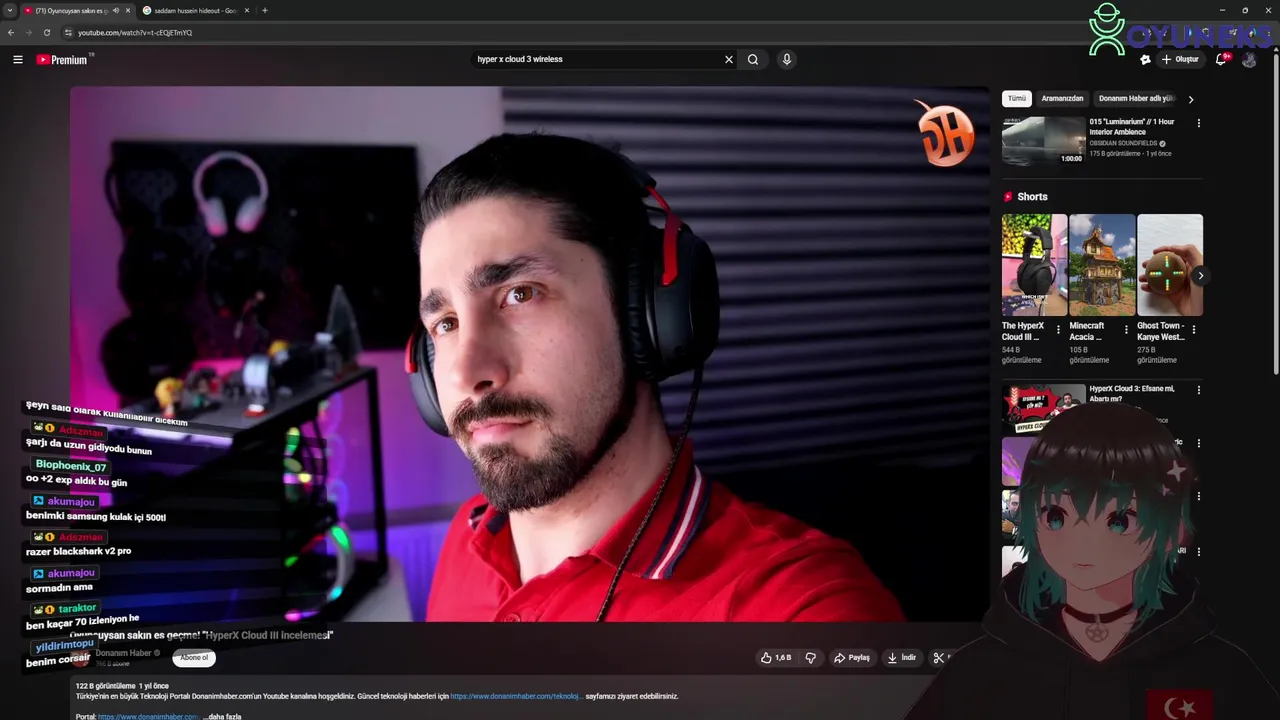Click the video title HyperX Cloud III incelemesi
This screenshot has height=720, width=1280.
[x=201, y=635]
